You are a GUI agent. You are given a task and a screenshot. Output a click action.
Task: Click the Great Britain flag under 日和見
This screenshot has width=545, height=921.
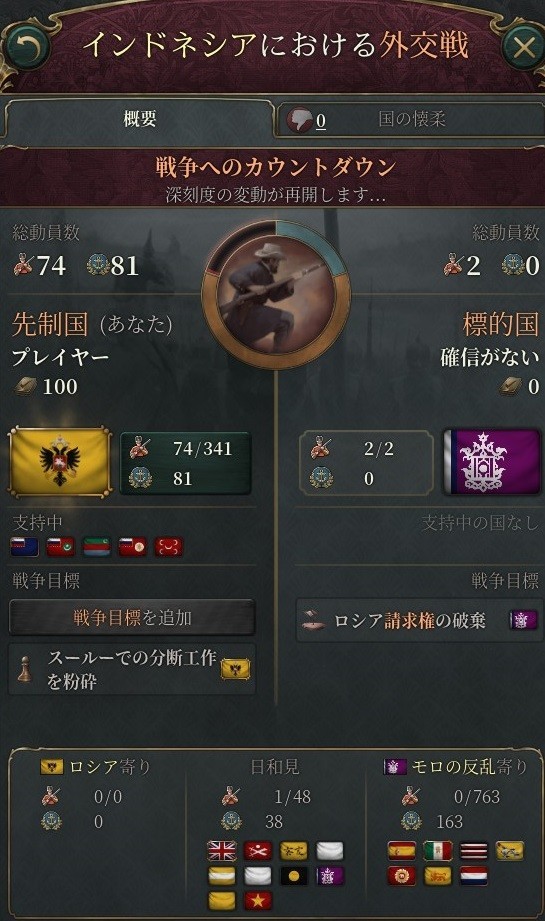coord(222,850)
